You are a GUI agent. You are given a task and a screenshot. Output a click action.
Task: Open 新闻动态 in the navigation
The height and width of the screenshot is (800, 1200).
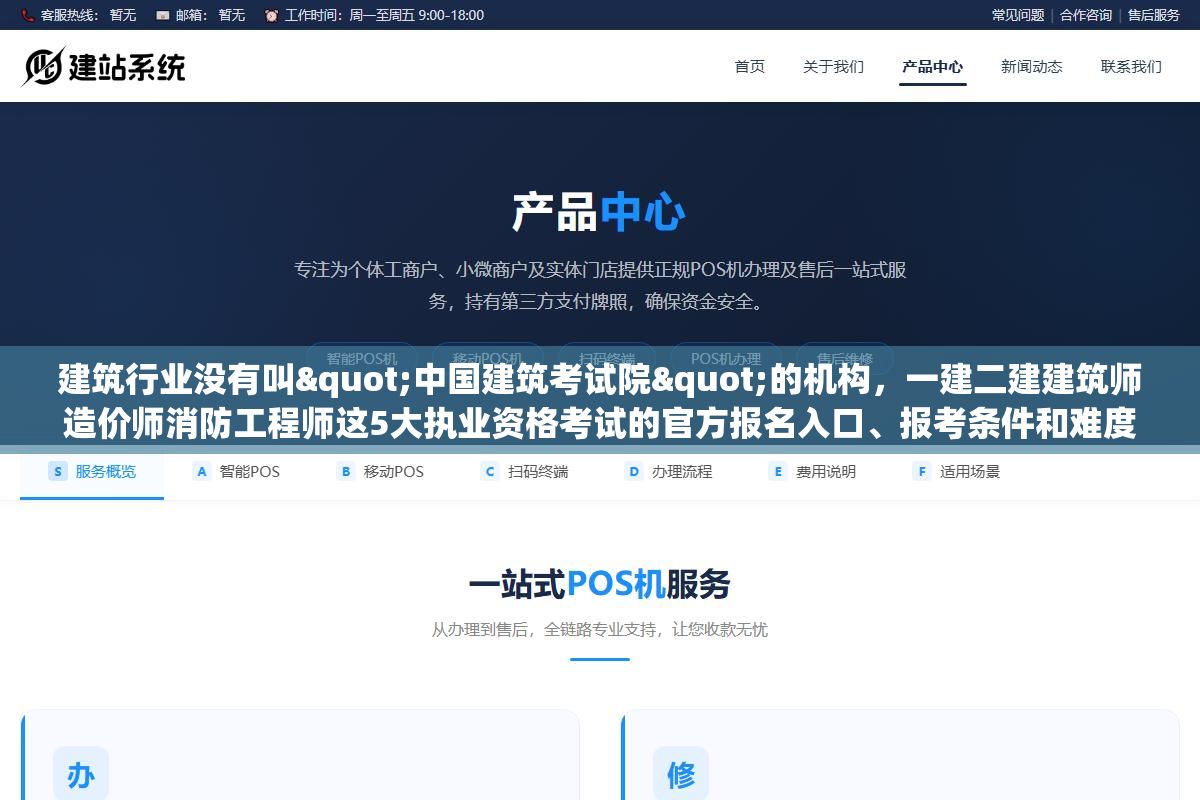click(x=1032, y=66)
